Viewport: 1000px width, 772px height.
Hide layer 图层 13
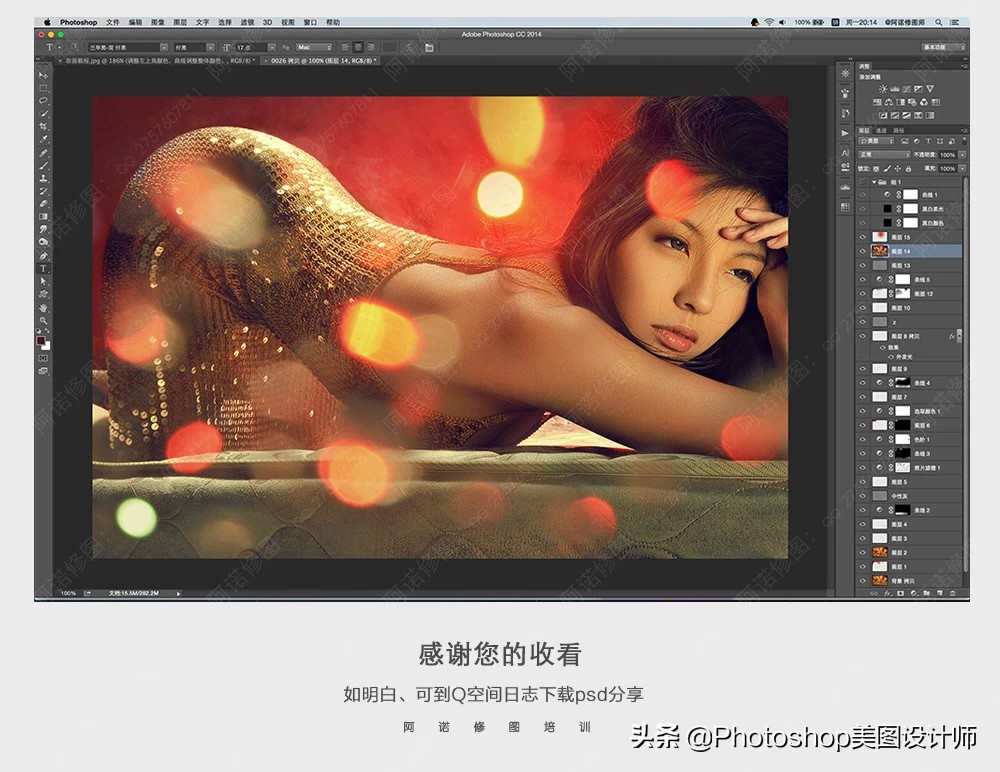863,265
